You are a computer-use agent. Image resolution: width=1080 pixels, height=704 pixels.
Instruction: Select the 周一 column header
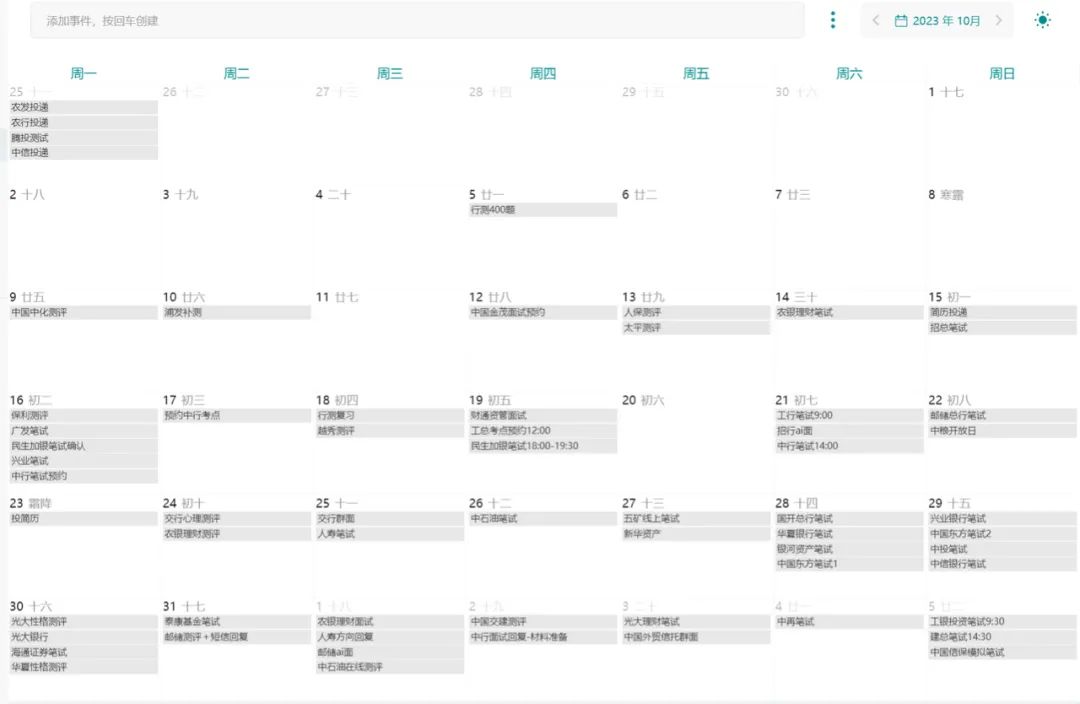(84, 73)
